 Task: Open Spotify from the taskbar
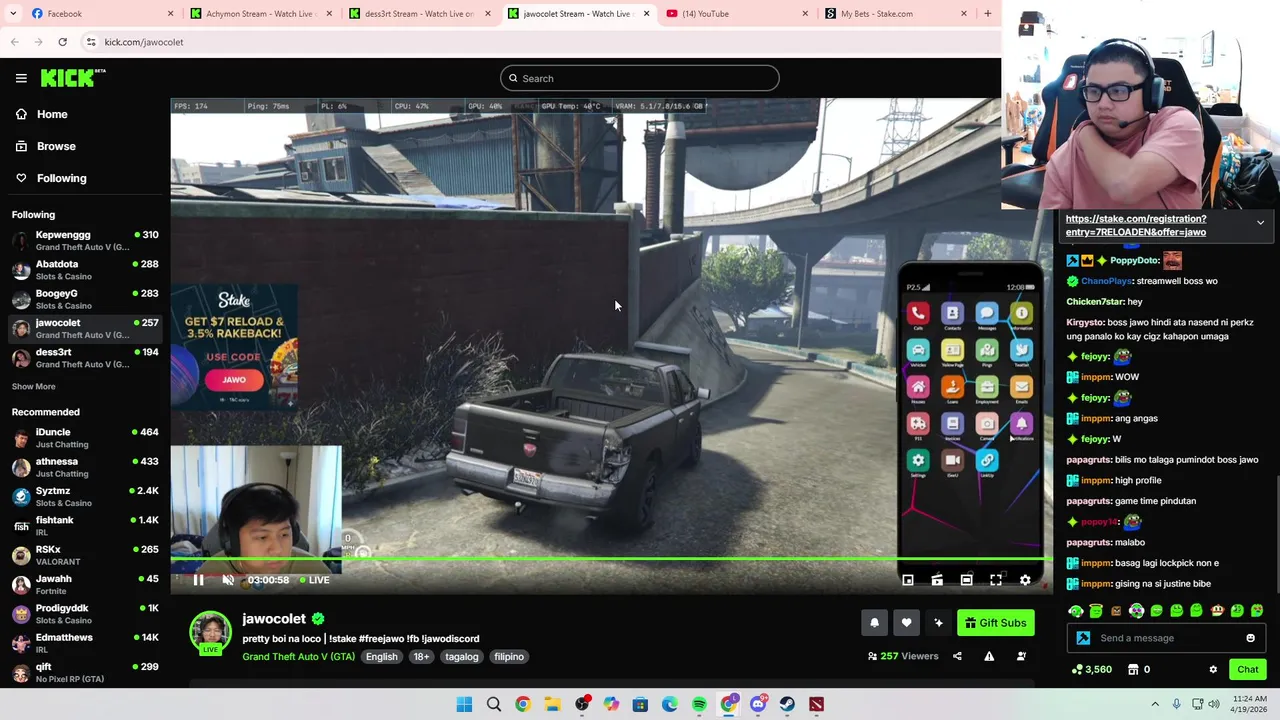pos(699,705)
